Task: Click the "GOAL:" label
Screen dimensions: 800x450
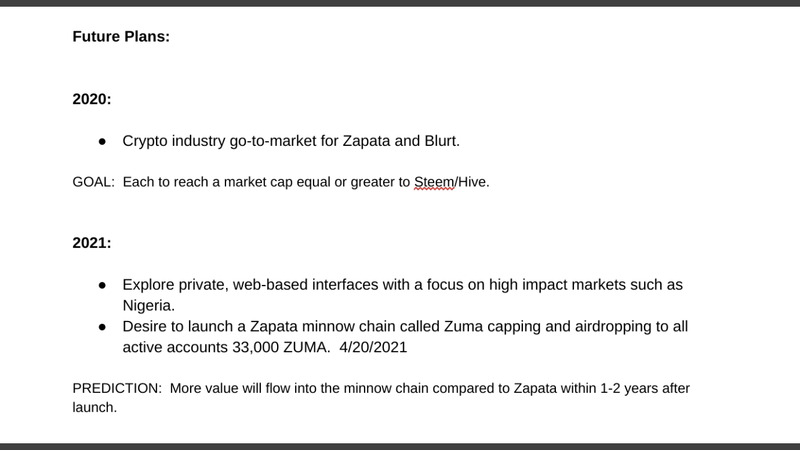Action: (94, 182)
